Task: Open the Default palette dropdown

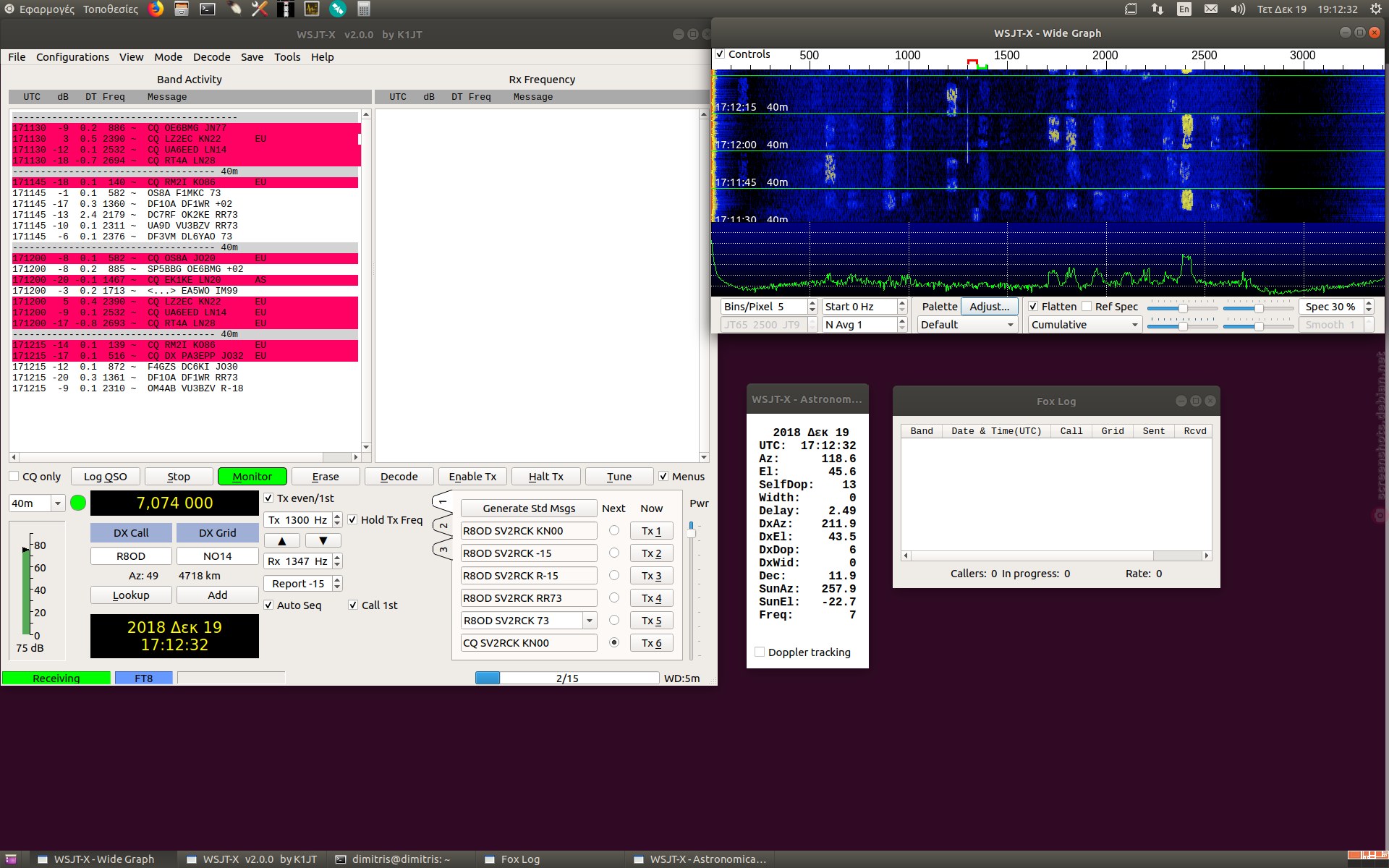Action: [967, 325]
